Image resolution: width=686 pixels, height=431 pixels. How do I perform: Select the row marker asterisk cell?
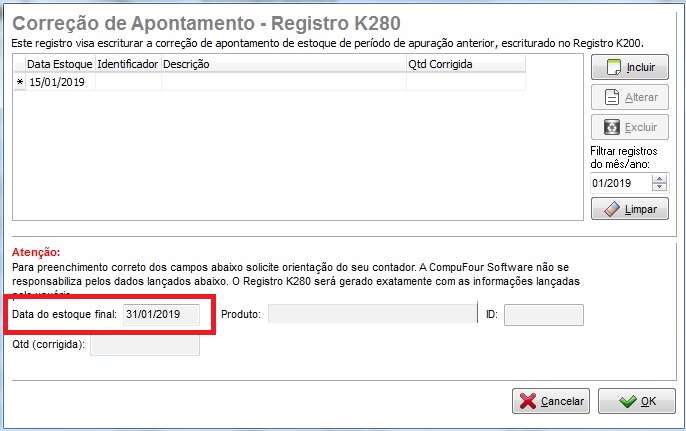(x=20, y=82)
